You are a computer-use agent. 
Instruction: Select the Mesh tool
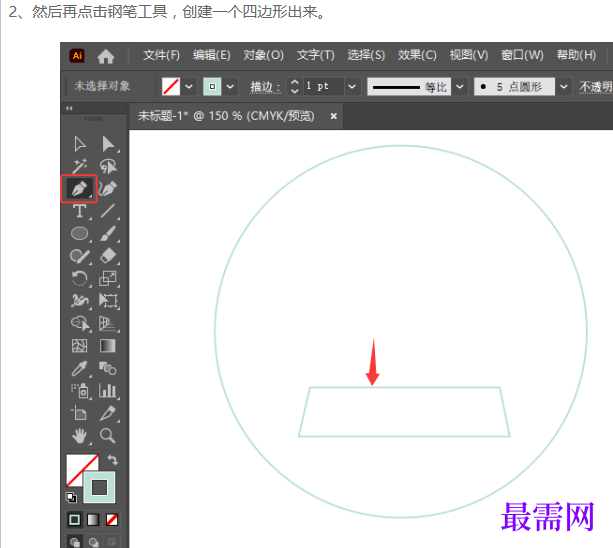[80, 346]
